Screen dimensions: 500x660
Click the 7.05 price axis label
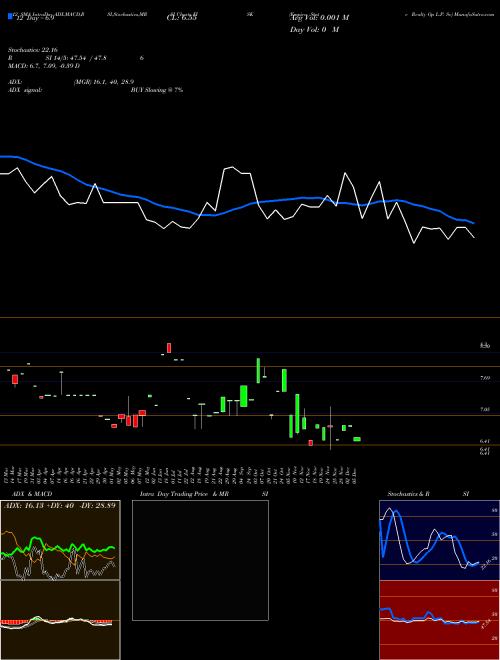coord(485,409)
